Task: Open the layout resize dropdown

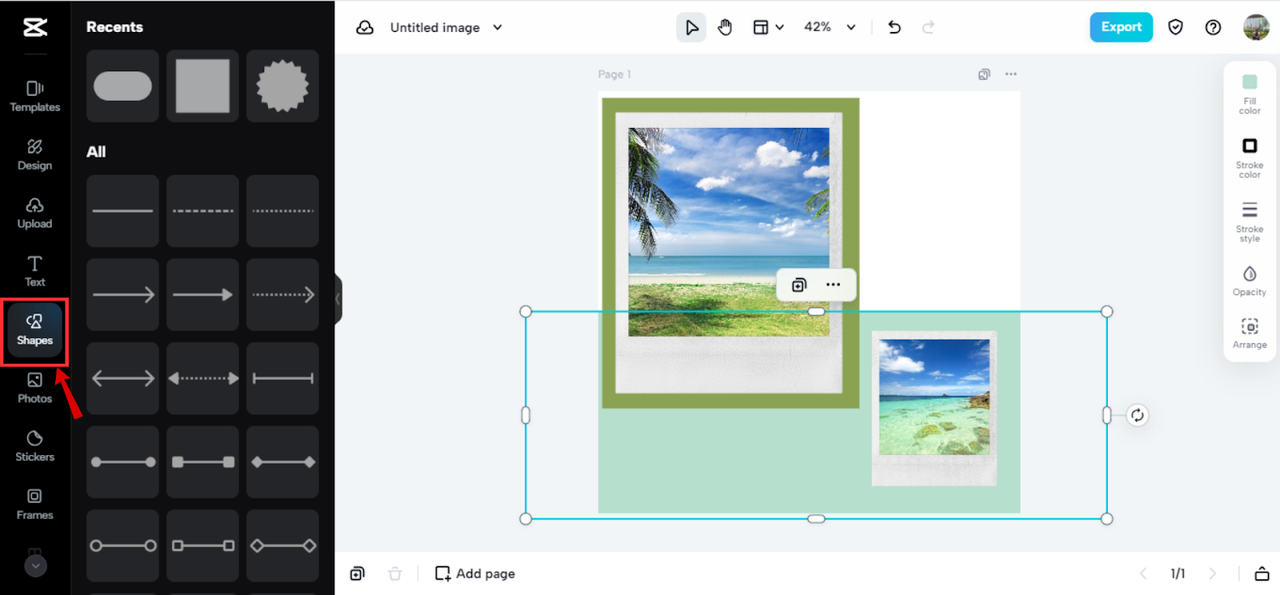Action: [x=768, y=27]
